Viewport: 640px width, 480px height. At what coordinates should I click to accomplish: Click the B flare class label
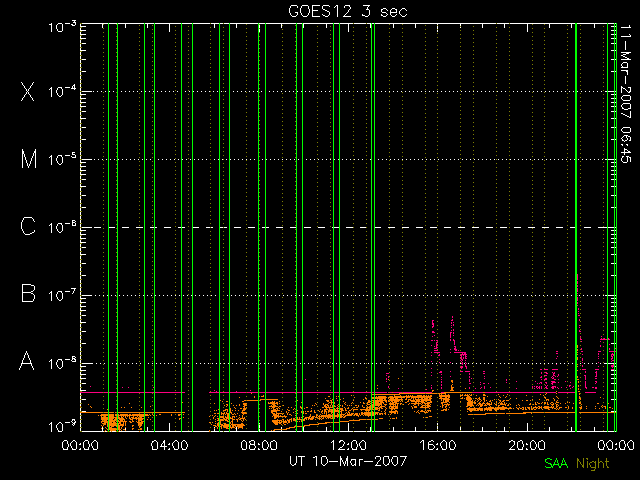coord(28,293)
